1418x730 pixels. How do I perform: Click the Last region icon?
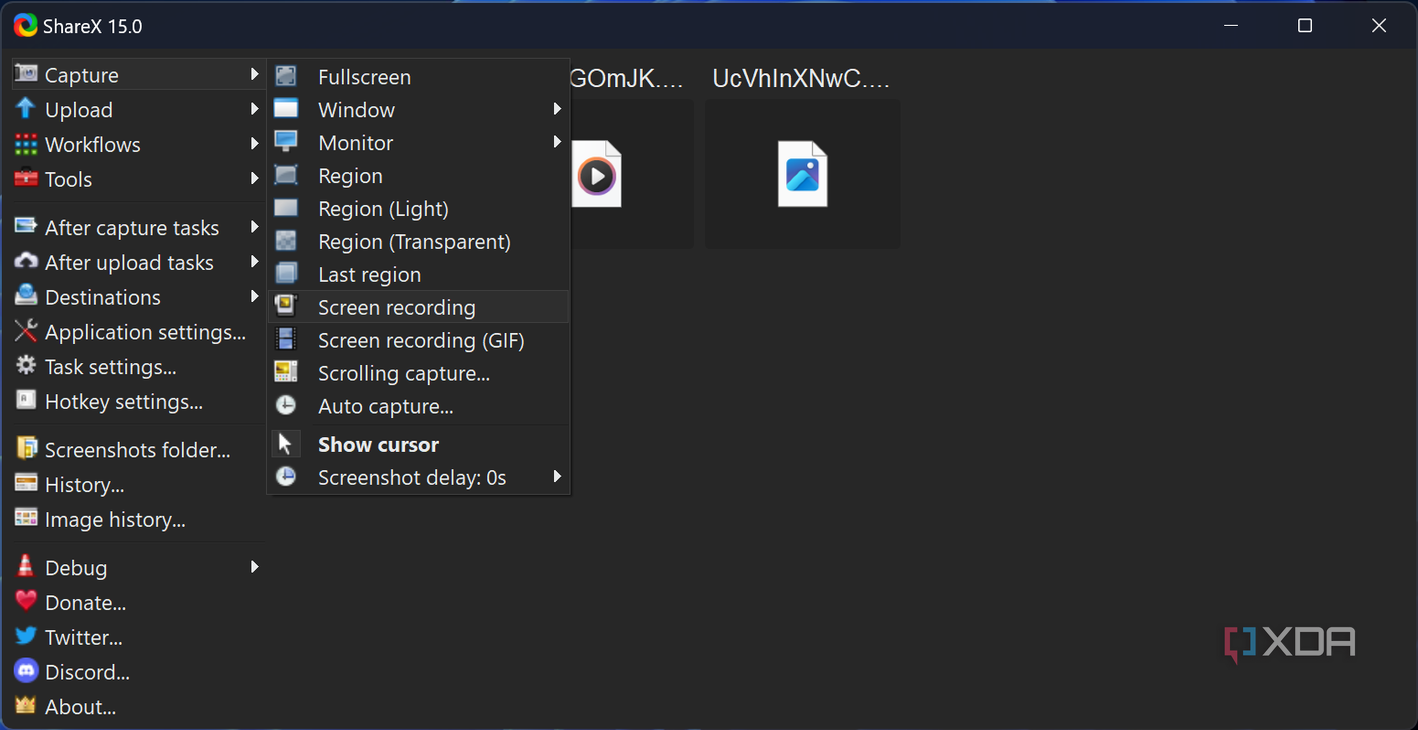[x=286, y=274]
